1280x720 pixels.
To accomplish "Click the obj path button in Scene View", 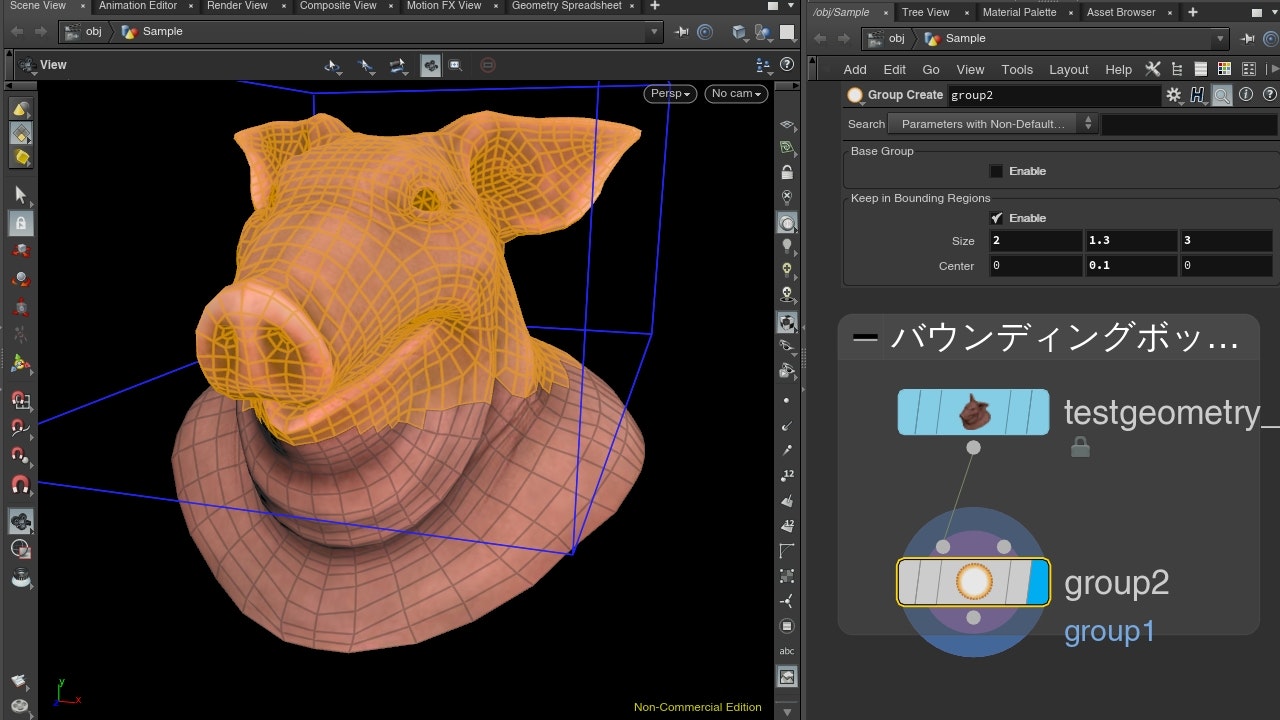I will click(84, 32).
